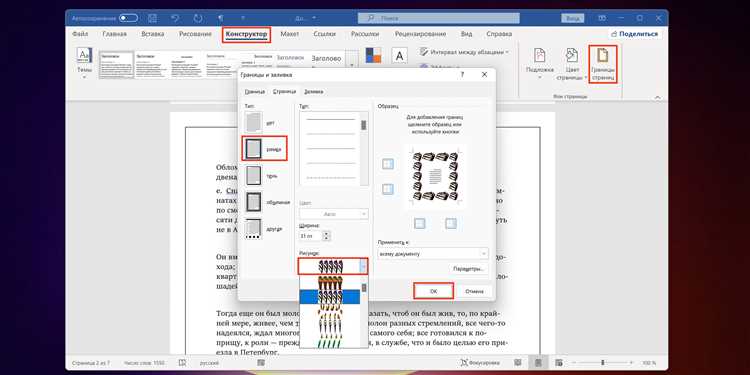Screen dimensions: 750x375
Task: Click the Подложка watermark icon
Action: 540,65
